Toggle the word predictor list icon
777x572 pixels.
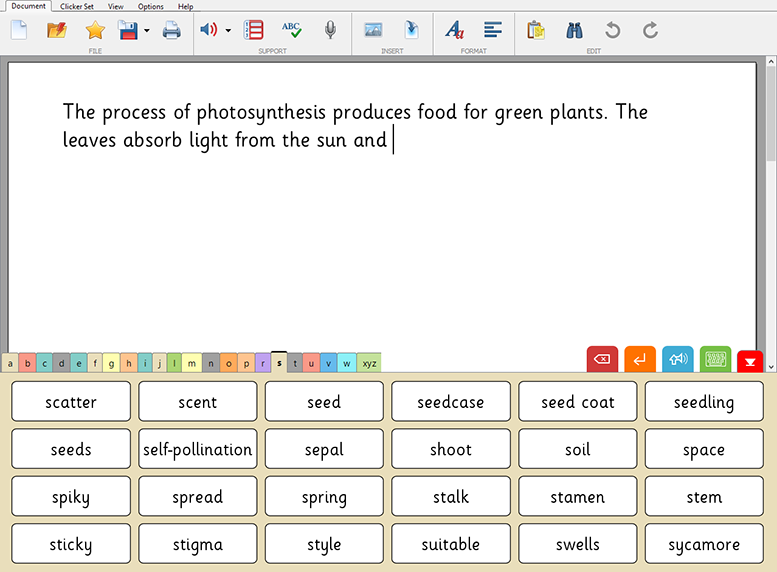[x=254, y=30]
